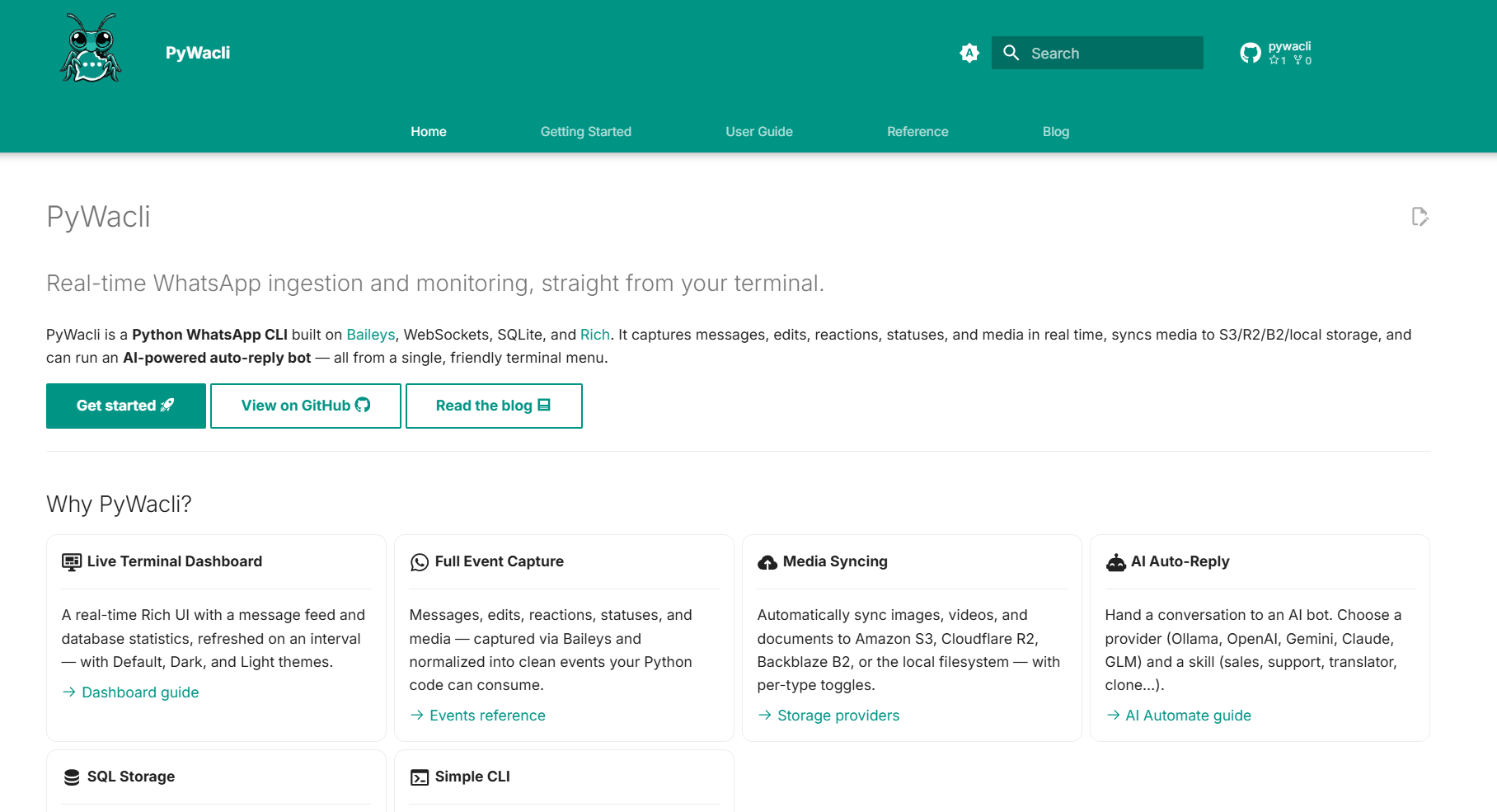Open the Getting Started tab

click(x=586, y=132)
